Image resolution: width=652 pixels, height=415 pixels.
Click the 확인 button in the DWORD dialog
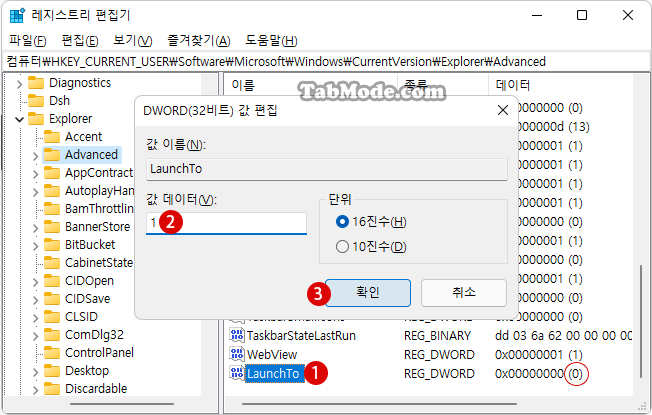[x=368, y=293]
